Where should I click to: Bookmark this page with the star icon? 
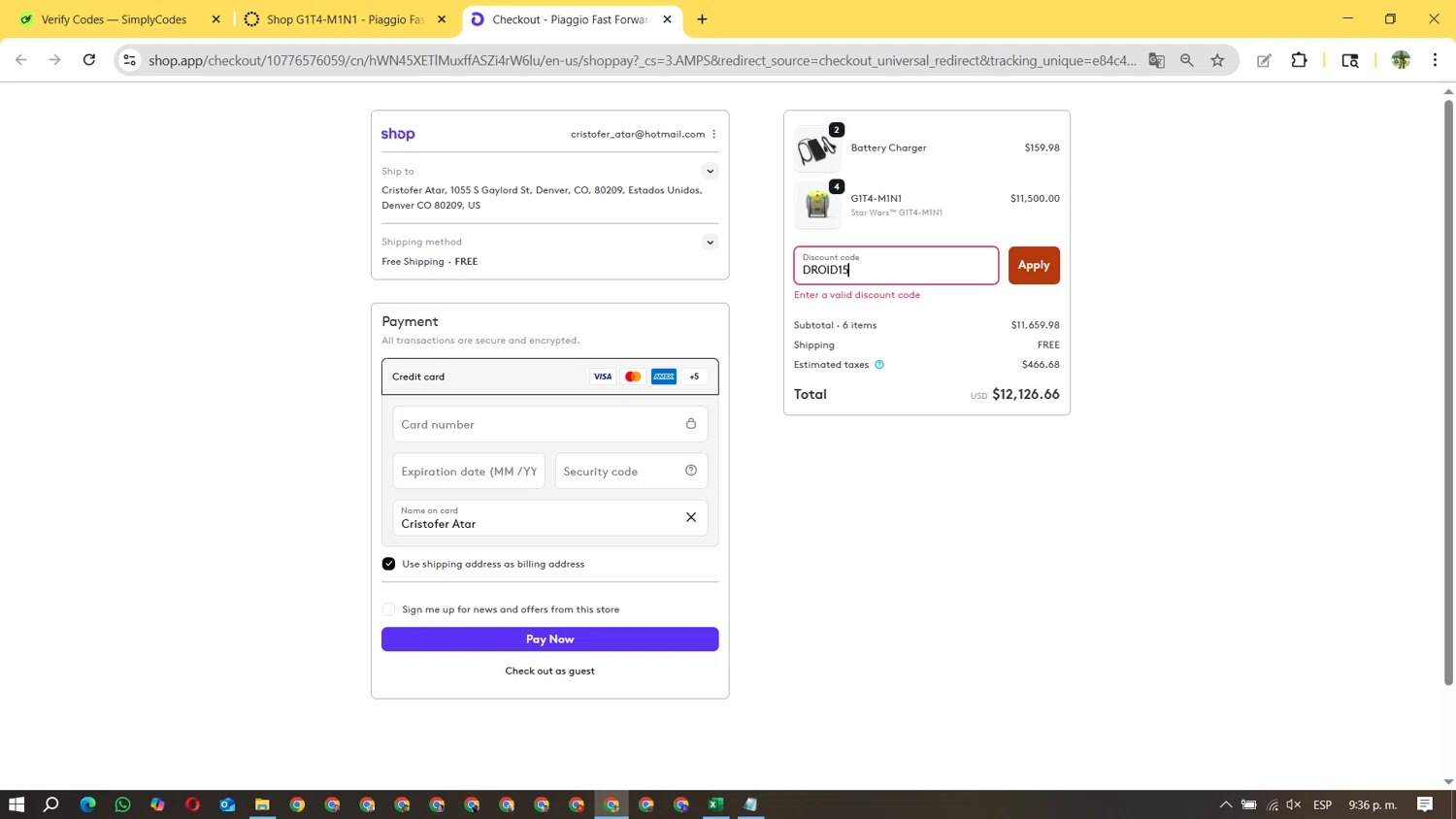pyautogui.click(x=1217, y=60)
